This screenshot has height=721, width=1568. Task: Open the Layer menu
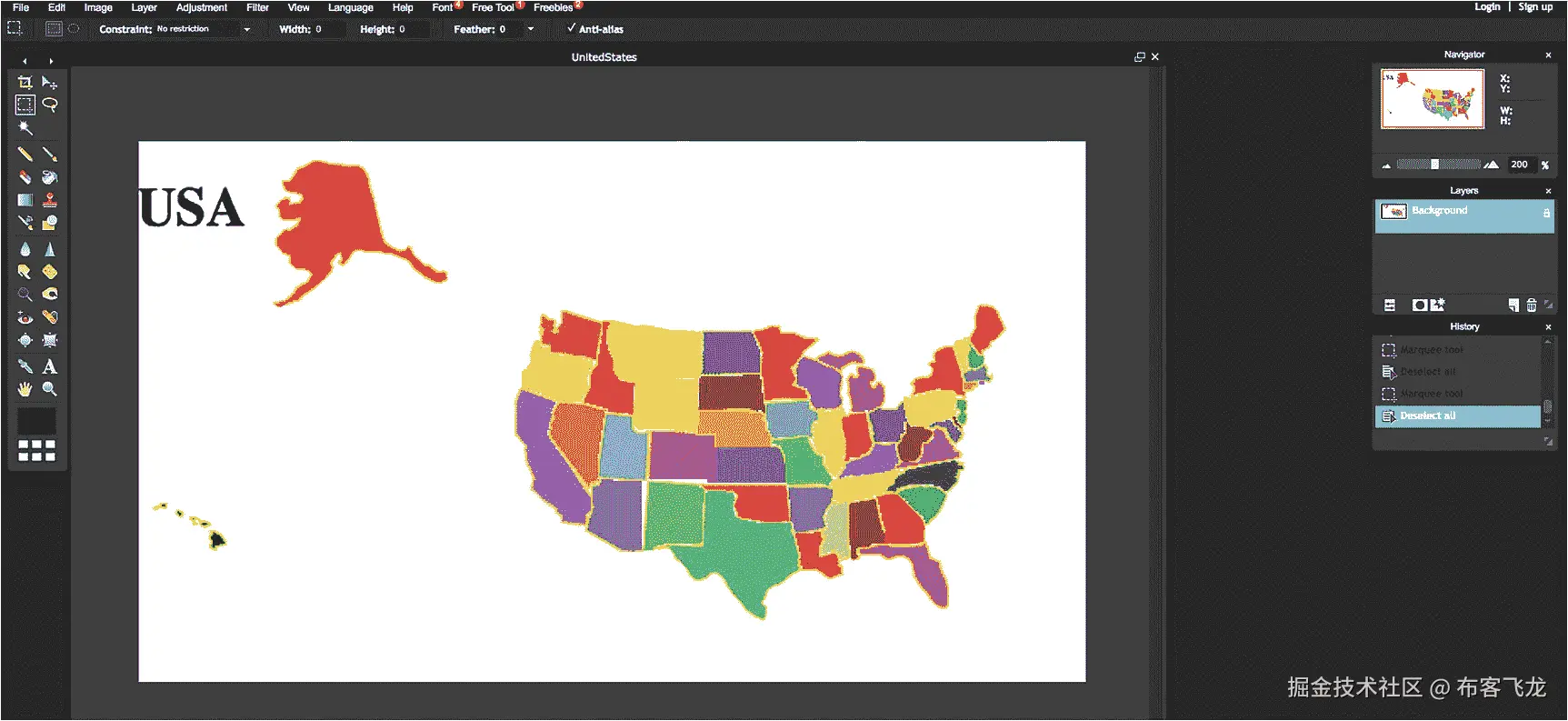click(x=145, y=7)
